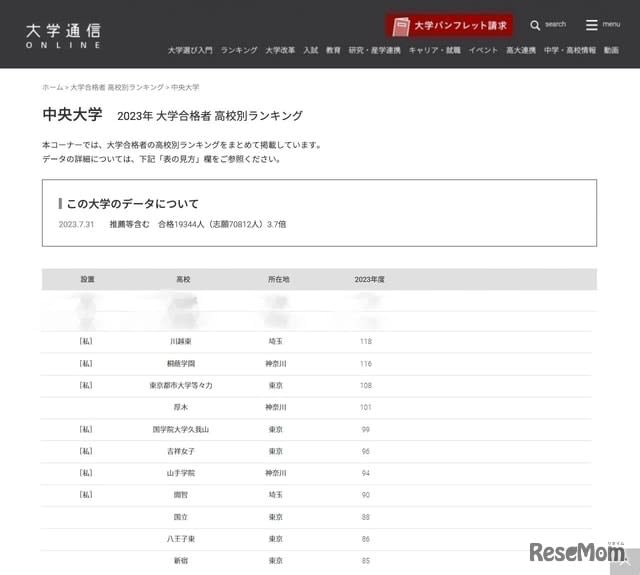640x575 pixels.
Task: Click value 101 in 厚木 row
Action: coord(366,407)
